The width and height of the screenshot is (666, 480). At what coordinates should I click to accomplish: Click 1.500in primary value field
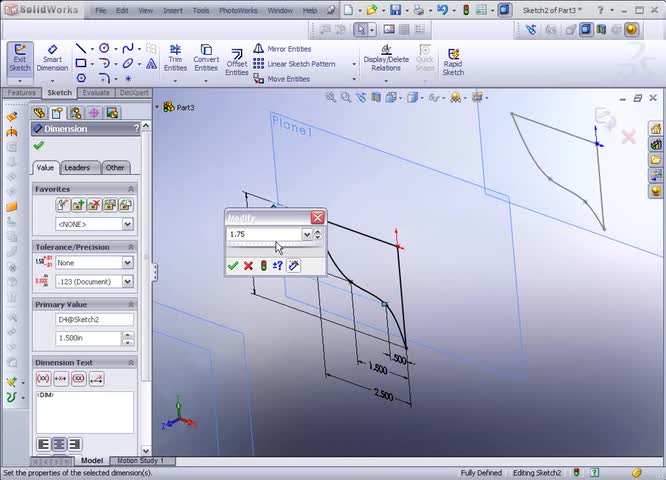coord(88,338)
